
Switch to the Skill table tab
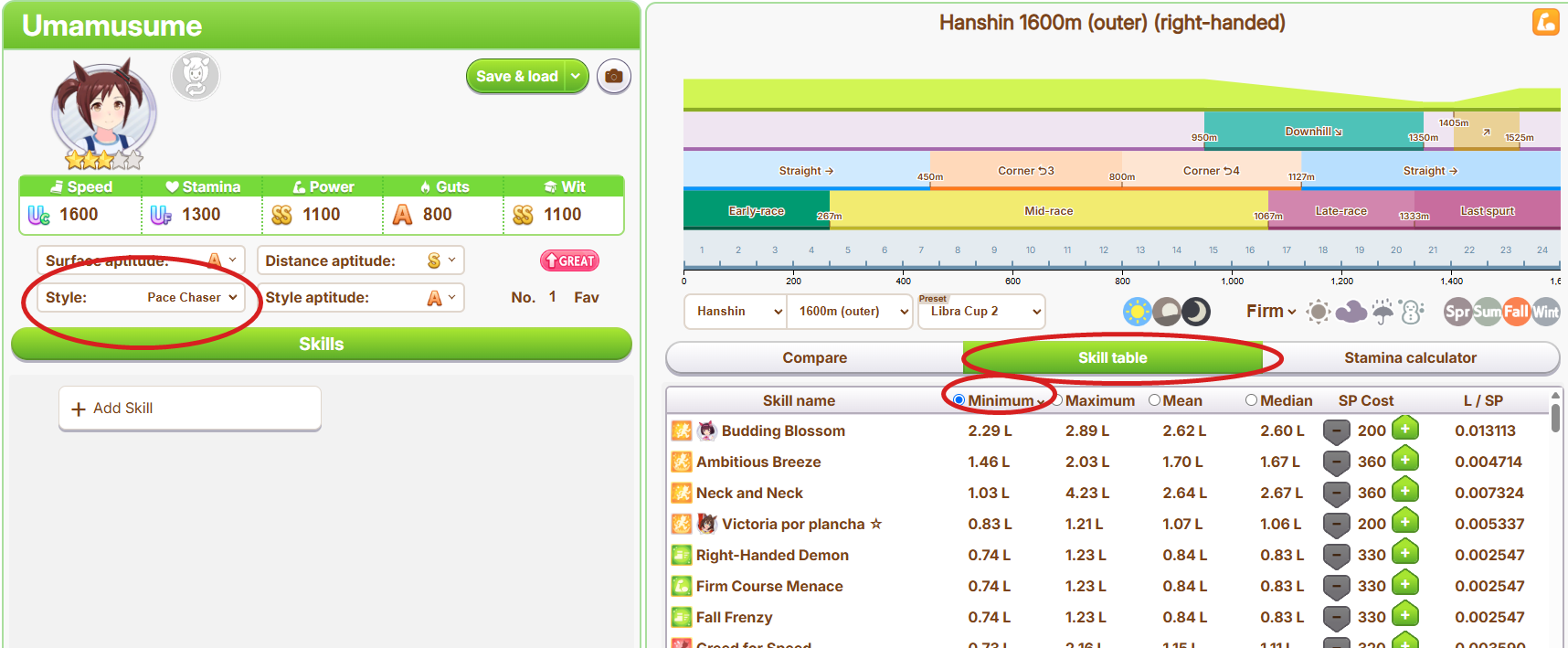pos(1112,358)
